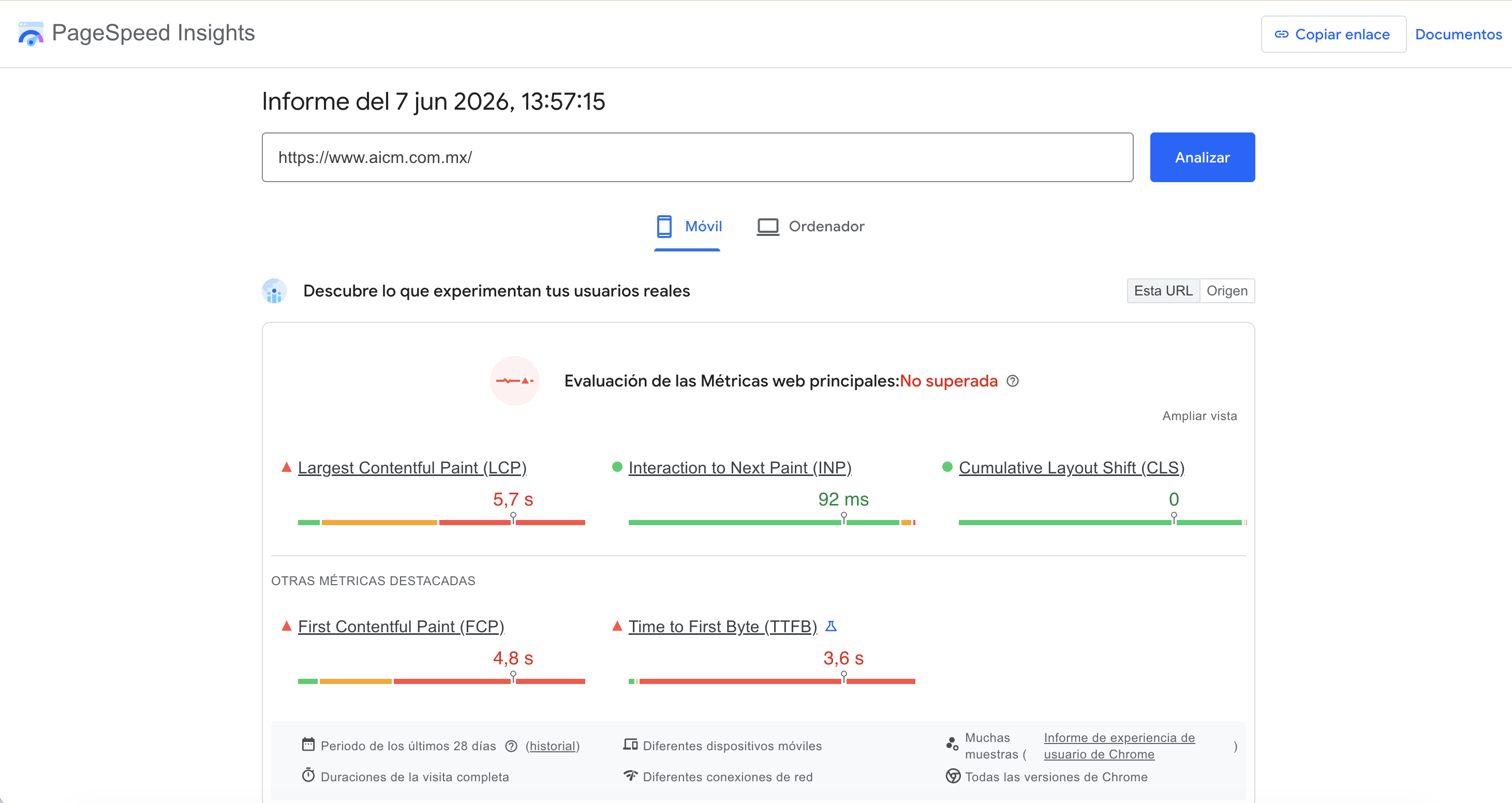Click red triangle next to TTFB
Image resolution: width=1512 pixels, height=803 pixels.
pyautogui.click(x=617, y=626)
